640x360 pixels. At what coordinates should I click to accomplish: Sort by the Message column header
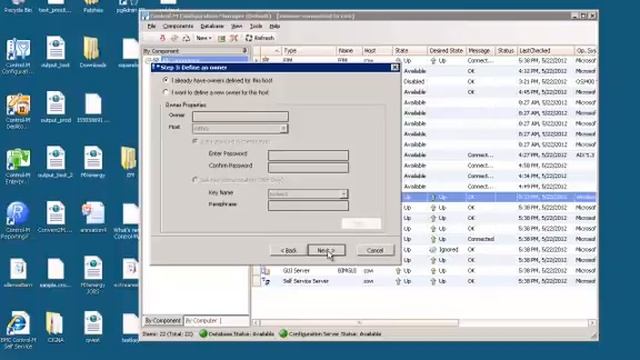click(x=480, y=51)
